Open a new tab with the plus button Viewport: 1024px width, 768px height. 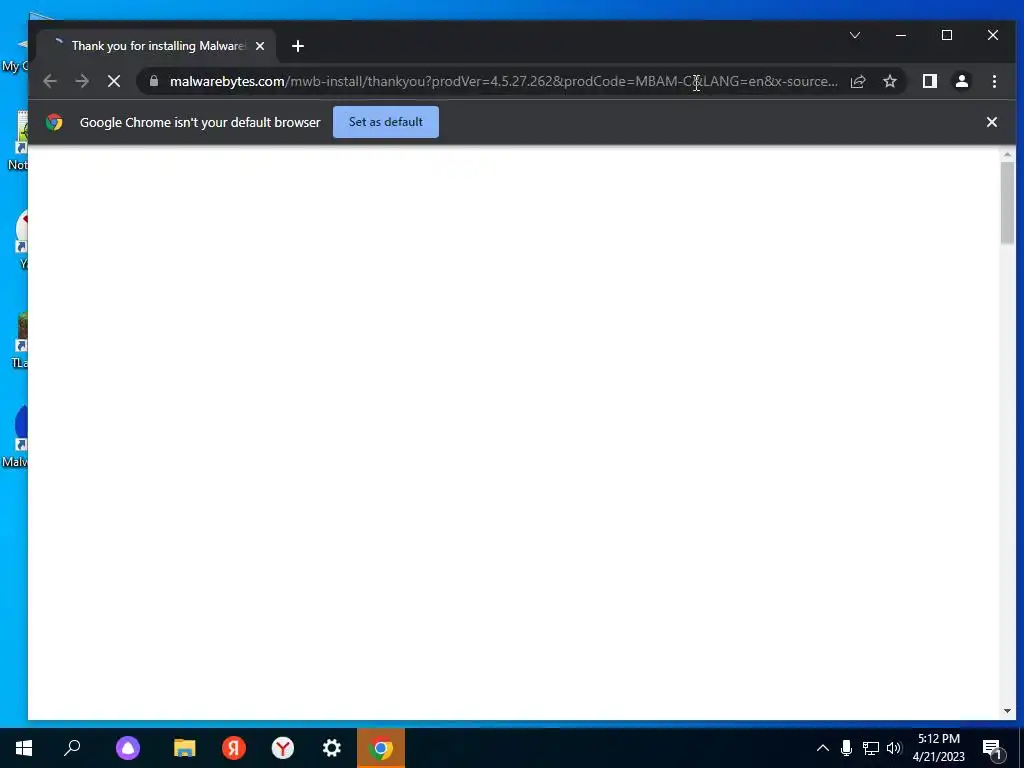pos(298,46)
